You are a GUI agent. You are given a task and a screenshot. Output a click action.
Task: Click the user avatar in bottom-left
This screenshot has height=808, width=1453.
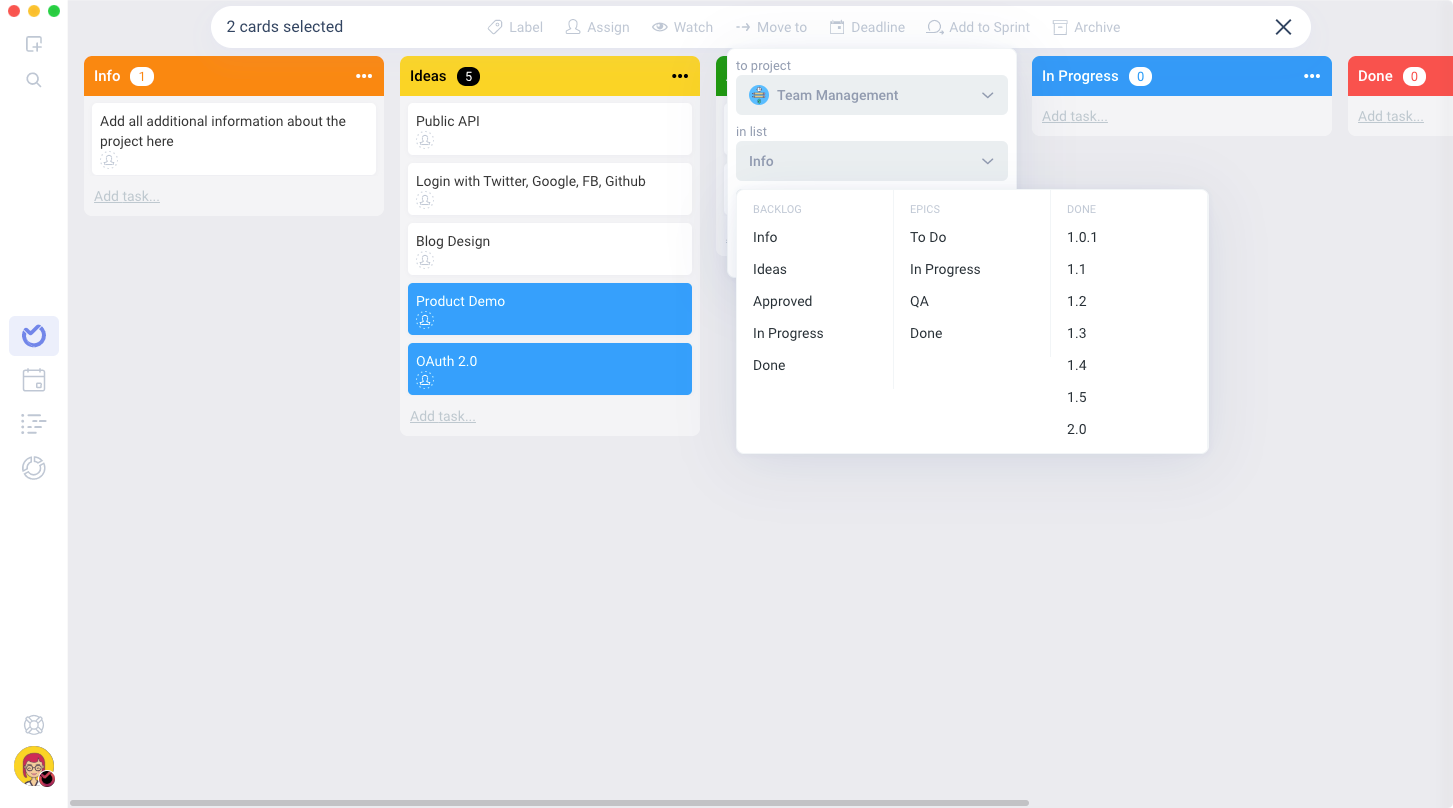coord(34,766)
